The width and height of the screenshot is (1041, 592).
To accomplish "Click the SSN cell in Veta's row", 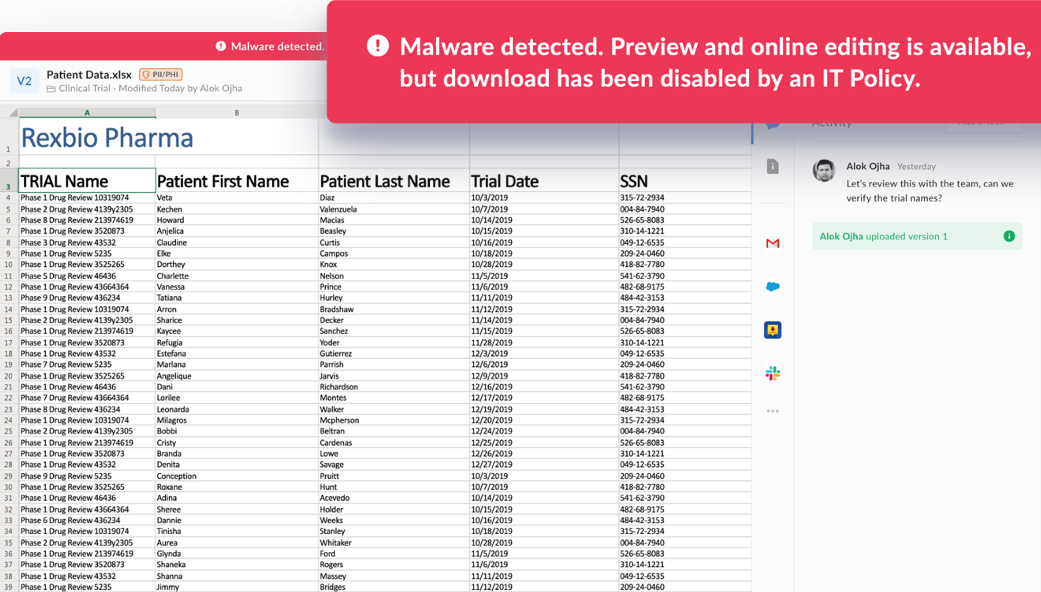I will 684,198.
